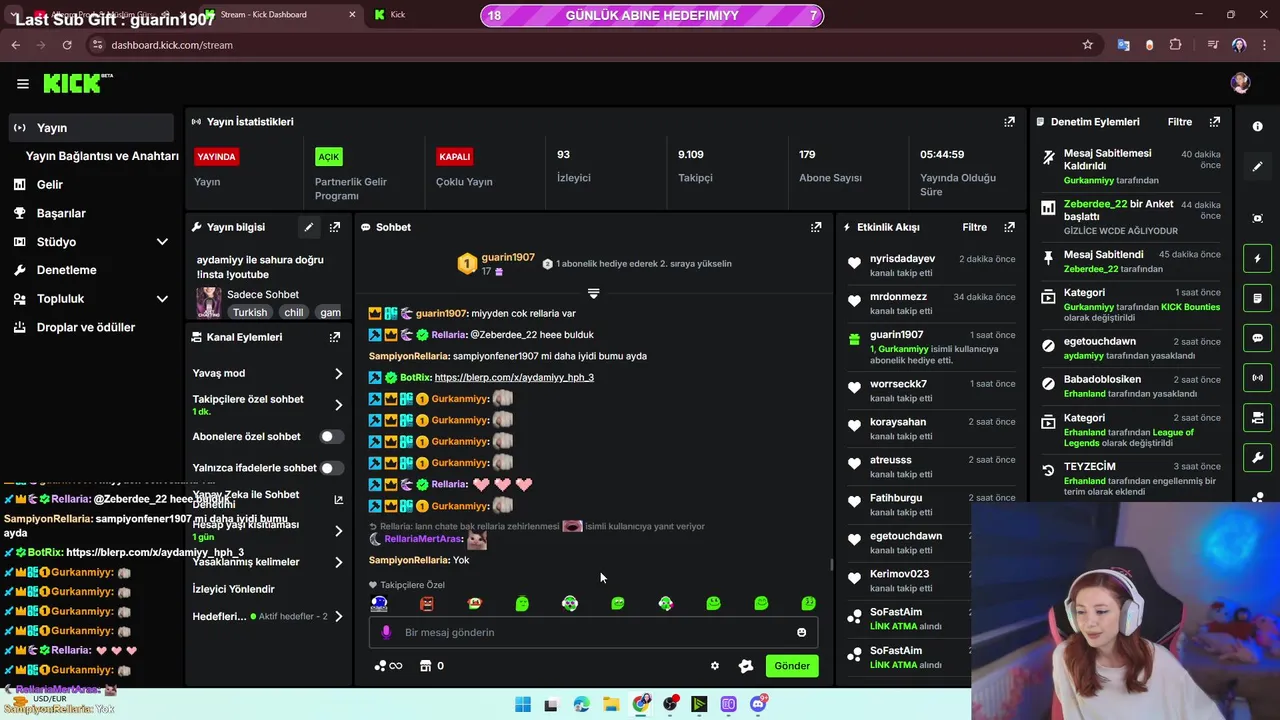Screen dimensions: 1280x720
Task: Click guarin1907 username in gift leaderboard
Action: pos(508,257)
